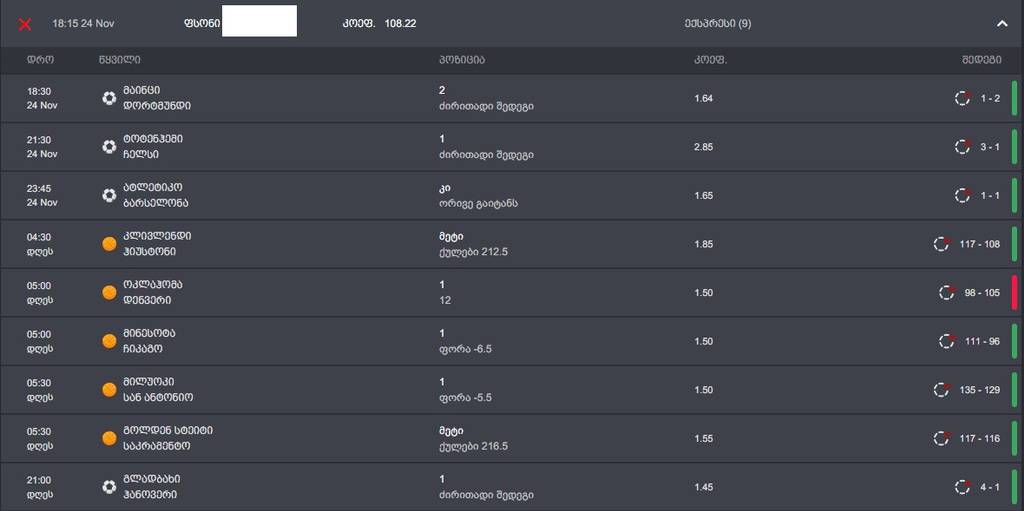Click the red lost-status bar on the Oklahoma–Denver row
Screen dimensions: 1024x511
click(x=1014, y=293)
